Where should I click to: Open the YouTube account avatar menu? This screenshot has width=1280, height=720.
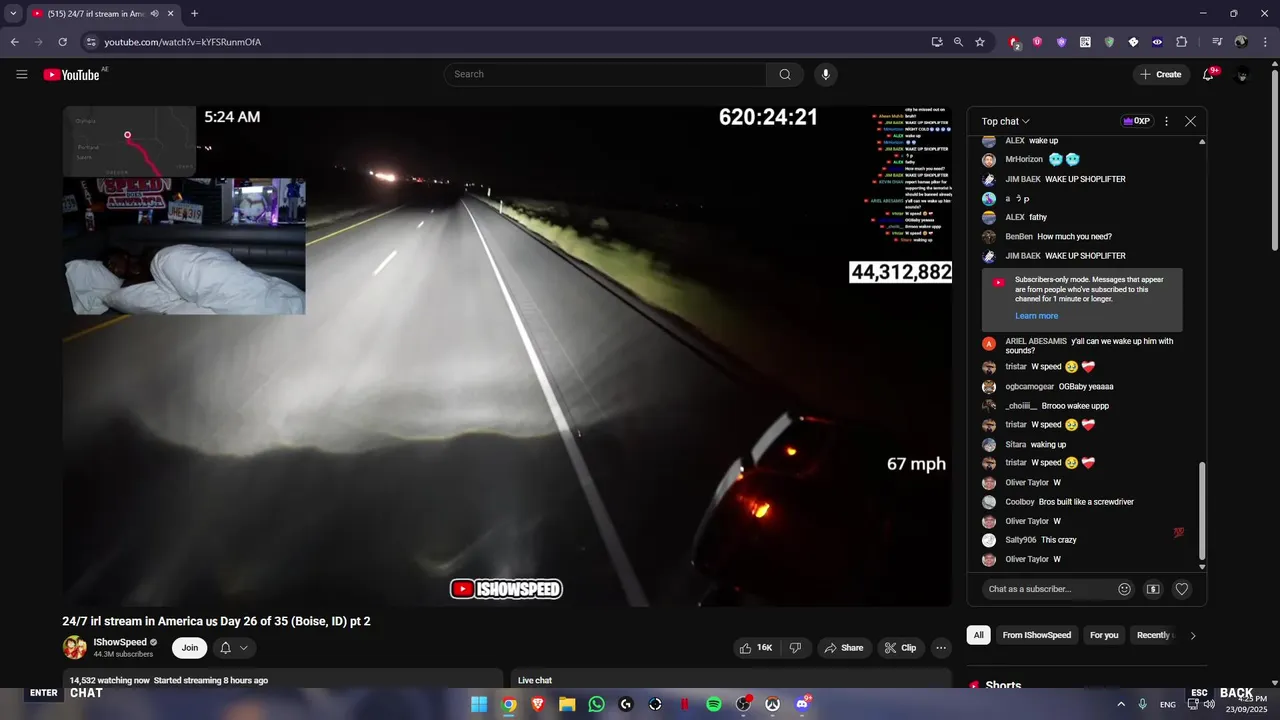(x=1243, y=74)
